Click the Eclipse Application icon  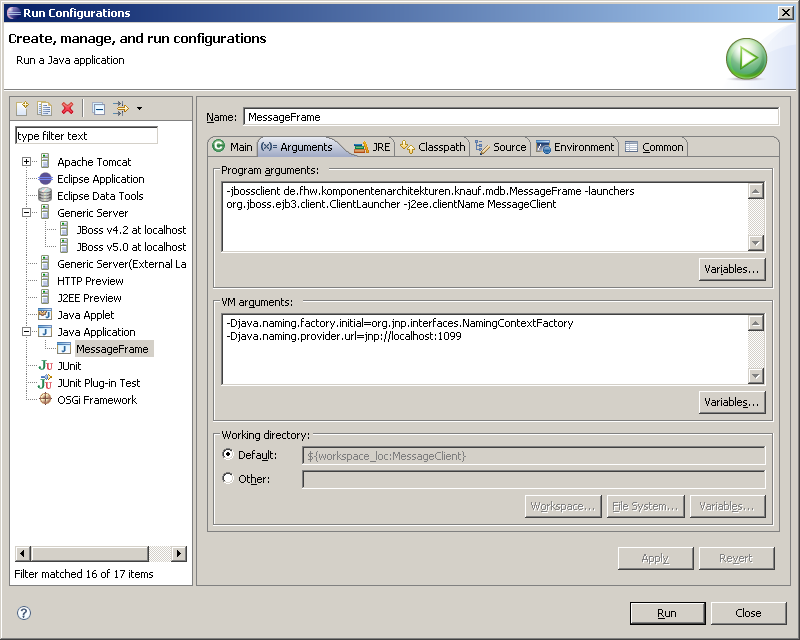click(45, 179)
